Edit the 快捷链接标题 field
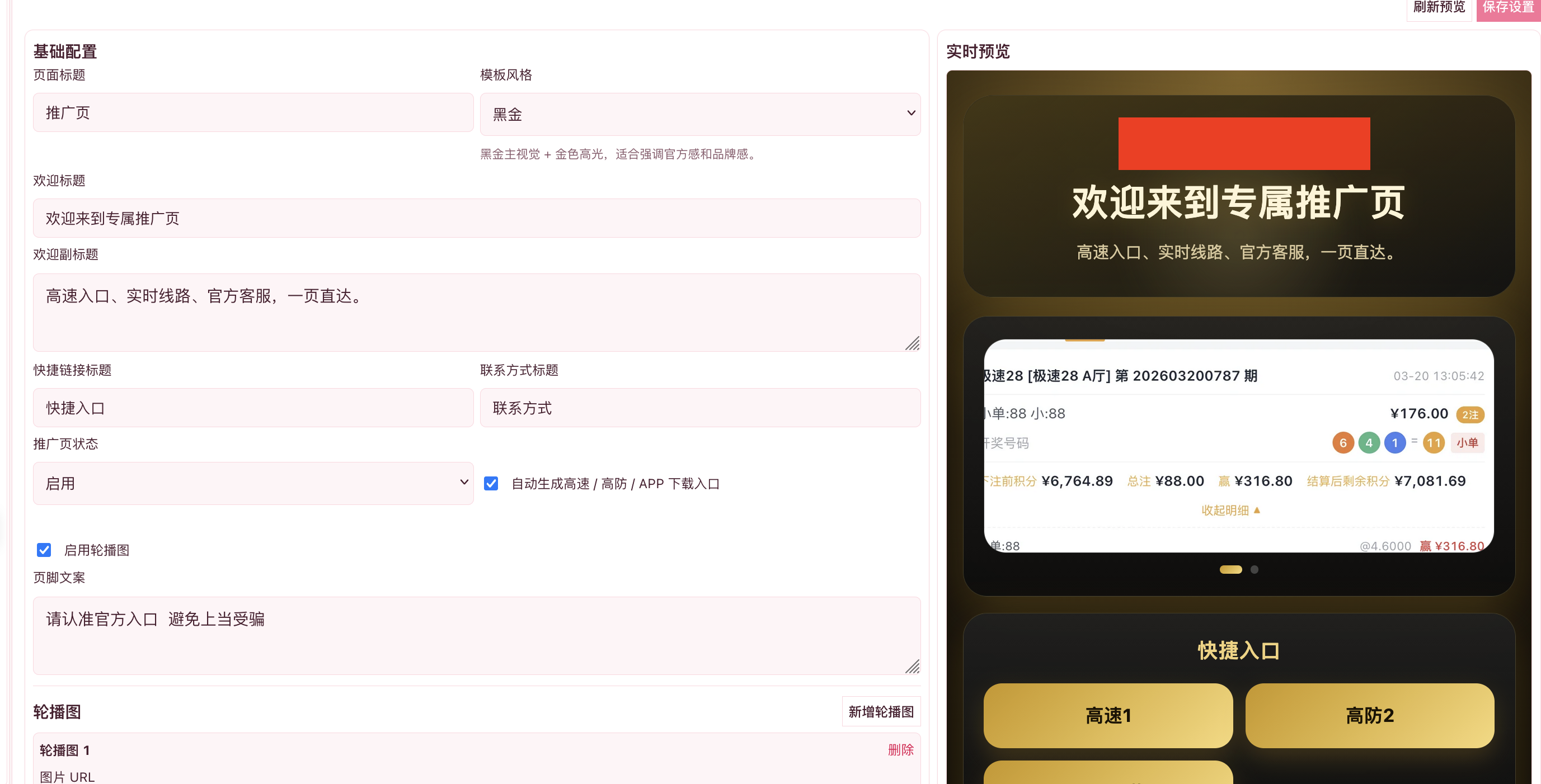Screen dimensions: 1541x784 pos(253,408)
